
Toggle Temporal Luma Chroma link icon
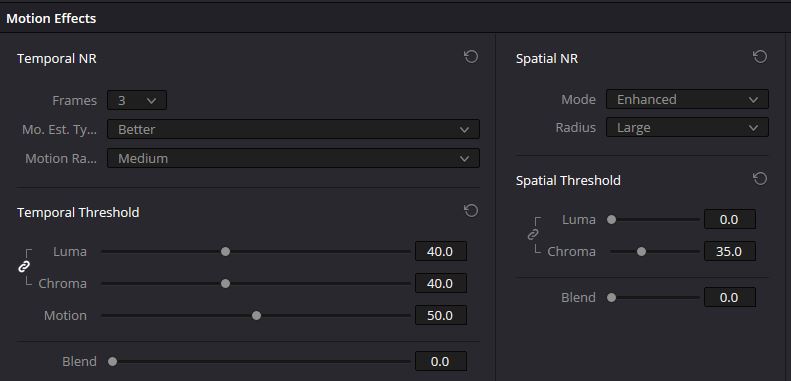click(x=24, y=267)
